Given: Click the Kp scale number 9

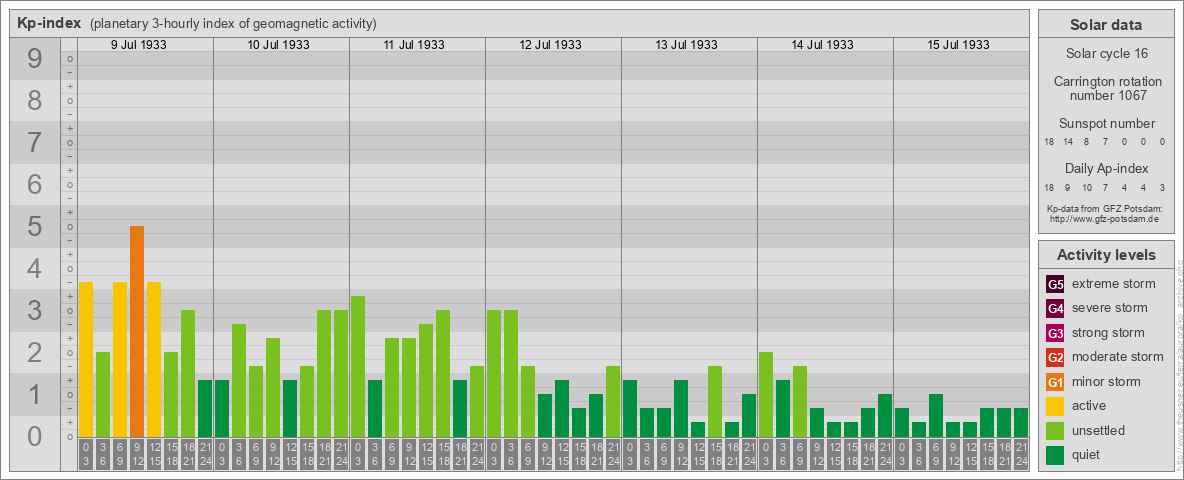Looking at the screenshot, I should (34, 59).
